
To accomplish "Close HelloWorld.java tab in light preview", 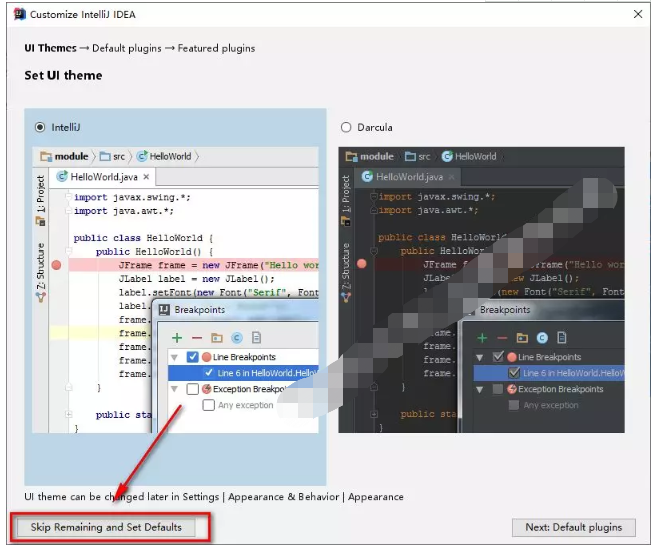I will pos(146,177).
